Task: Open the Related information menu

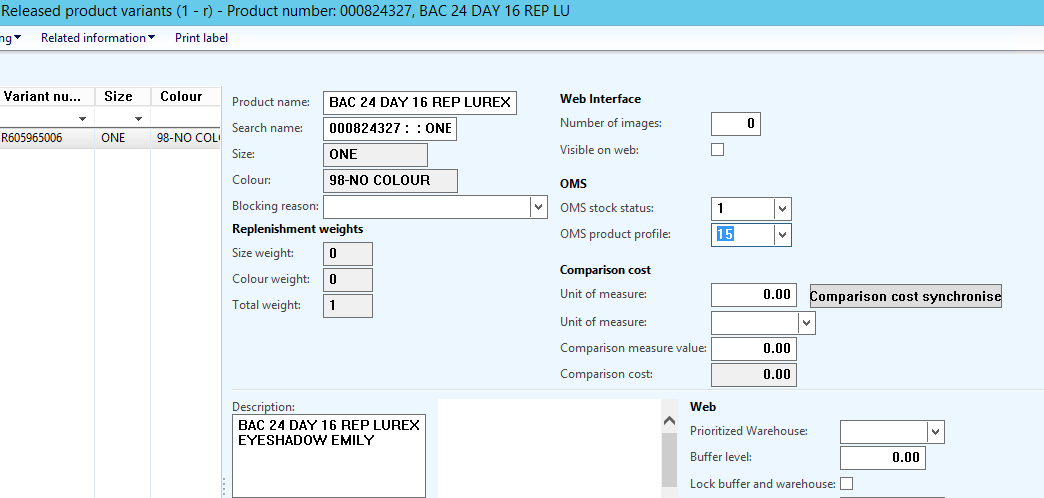Action: click(x=97, y=38)
